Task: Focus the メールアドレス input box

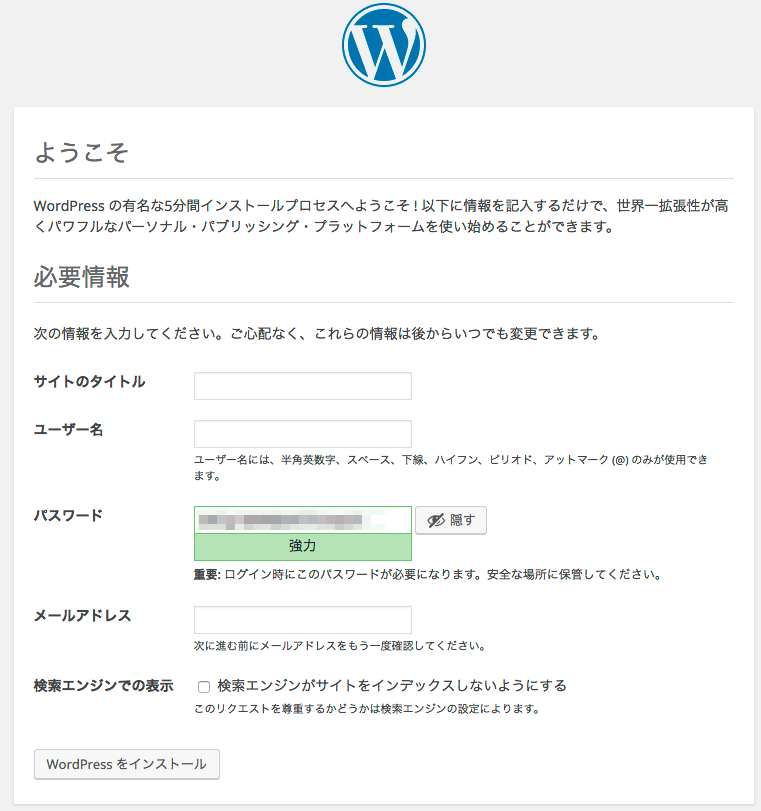Action: 302,619
